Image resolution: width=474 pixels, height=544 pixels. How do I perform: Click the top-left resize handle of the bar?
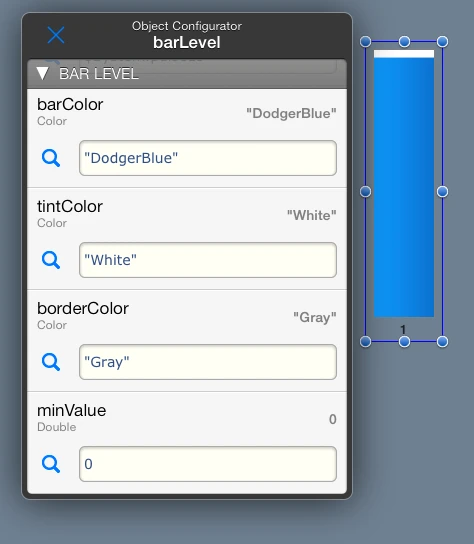[365, 42]
